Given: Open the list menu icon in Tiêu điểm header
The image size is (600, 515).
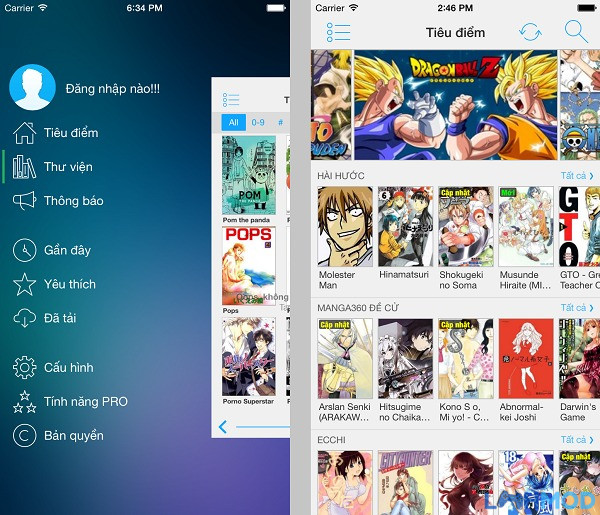Looking at the screenshot, I should click(x=338, y=32).
